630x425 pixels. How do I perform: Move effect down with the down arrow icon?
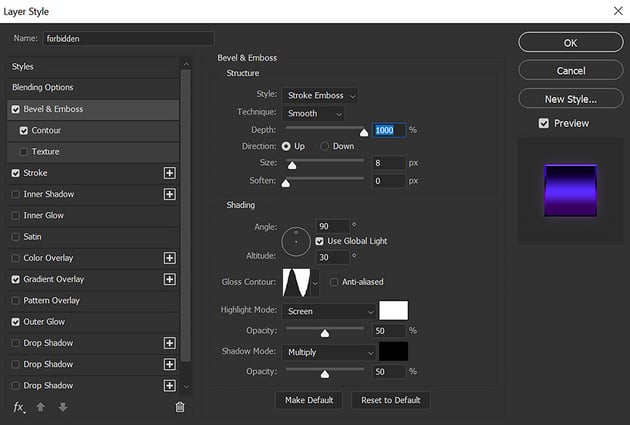[63, 407]
